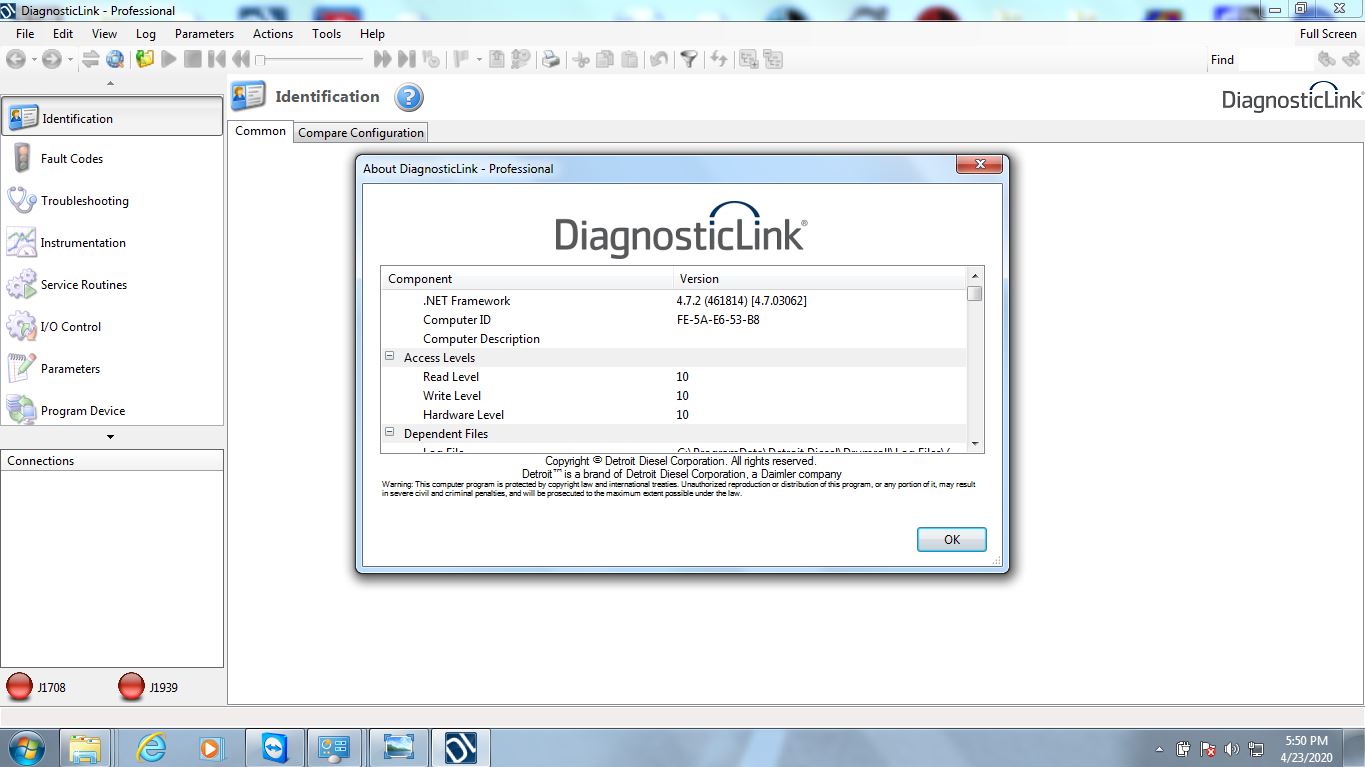
Task: Click the Filter funnel toolbar icon
Action: pyautogui.click(x=689, y=60)
